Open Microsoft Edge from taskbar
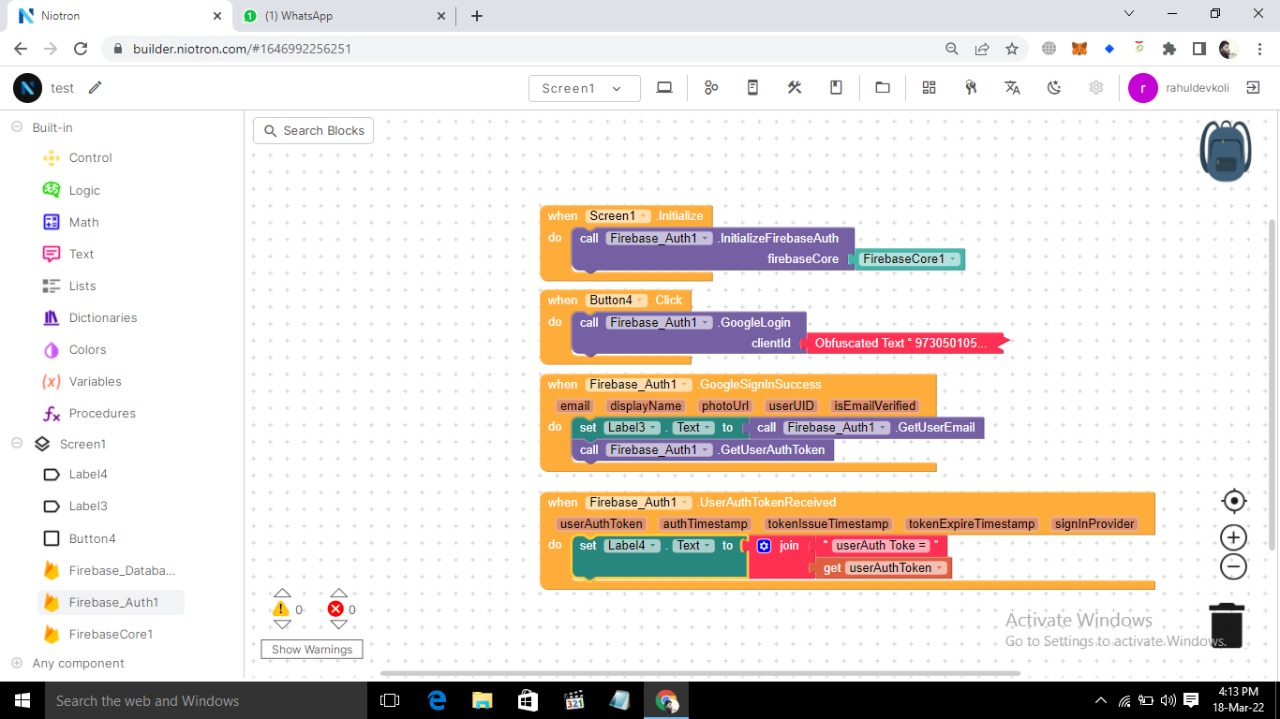Image resolution: width=1280 pixels, height=719 pixels. point(437,701)
